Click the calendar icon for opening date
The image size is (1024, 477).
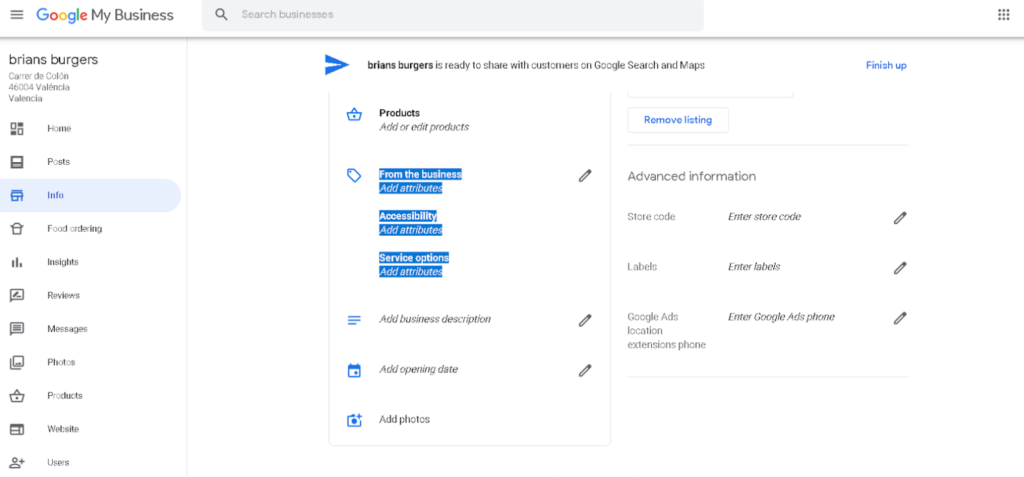(354, 370)
